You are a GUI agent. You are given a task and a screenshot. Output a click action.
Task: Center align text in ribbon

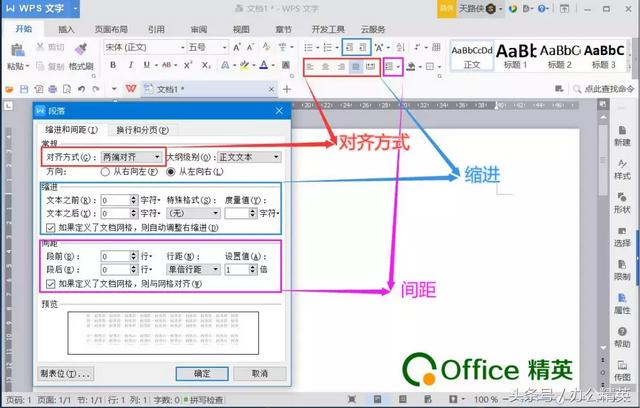pos(325,66)
